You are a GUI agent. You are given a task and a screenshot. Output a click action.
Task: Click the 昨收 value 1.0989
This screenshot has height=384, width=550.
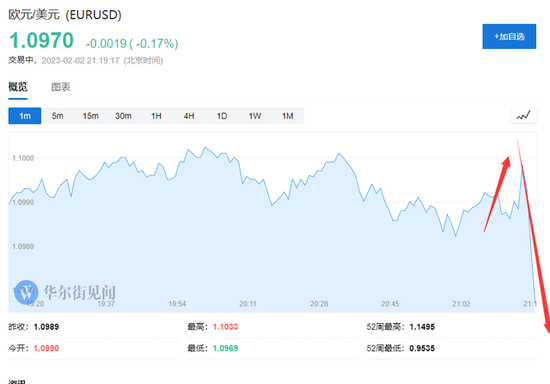point(46,327)
